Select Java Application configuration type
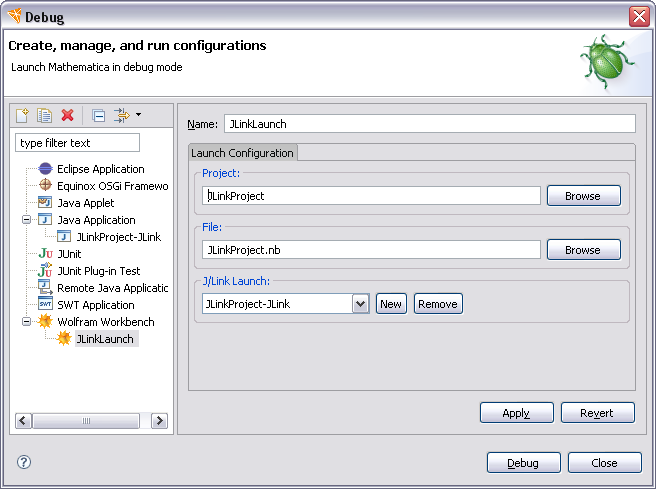 [97, 220]
